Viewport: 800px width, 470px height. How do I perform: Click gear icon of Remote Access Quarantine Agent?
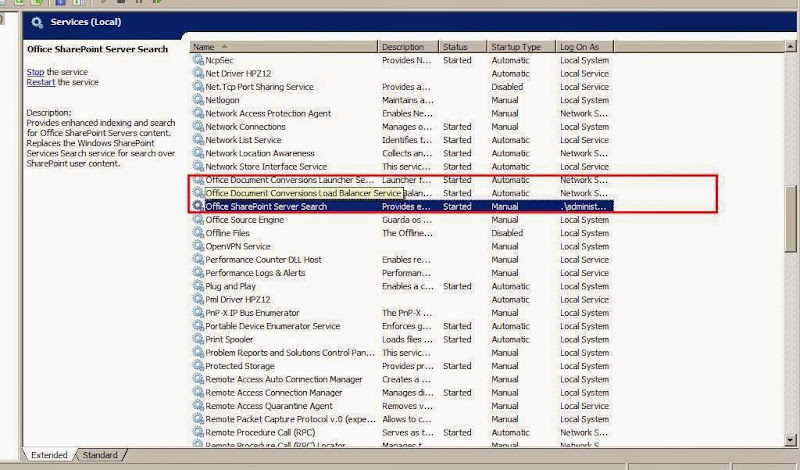pos(197,405)
